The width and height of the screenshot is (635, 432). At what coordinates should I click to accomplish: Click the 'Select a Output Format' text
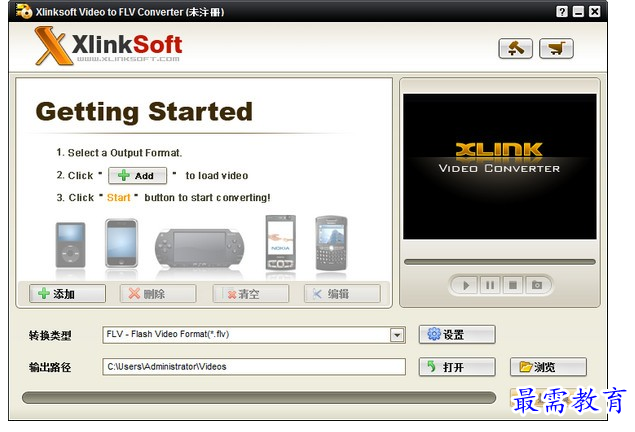(x=125, y=153)
